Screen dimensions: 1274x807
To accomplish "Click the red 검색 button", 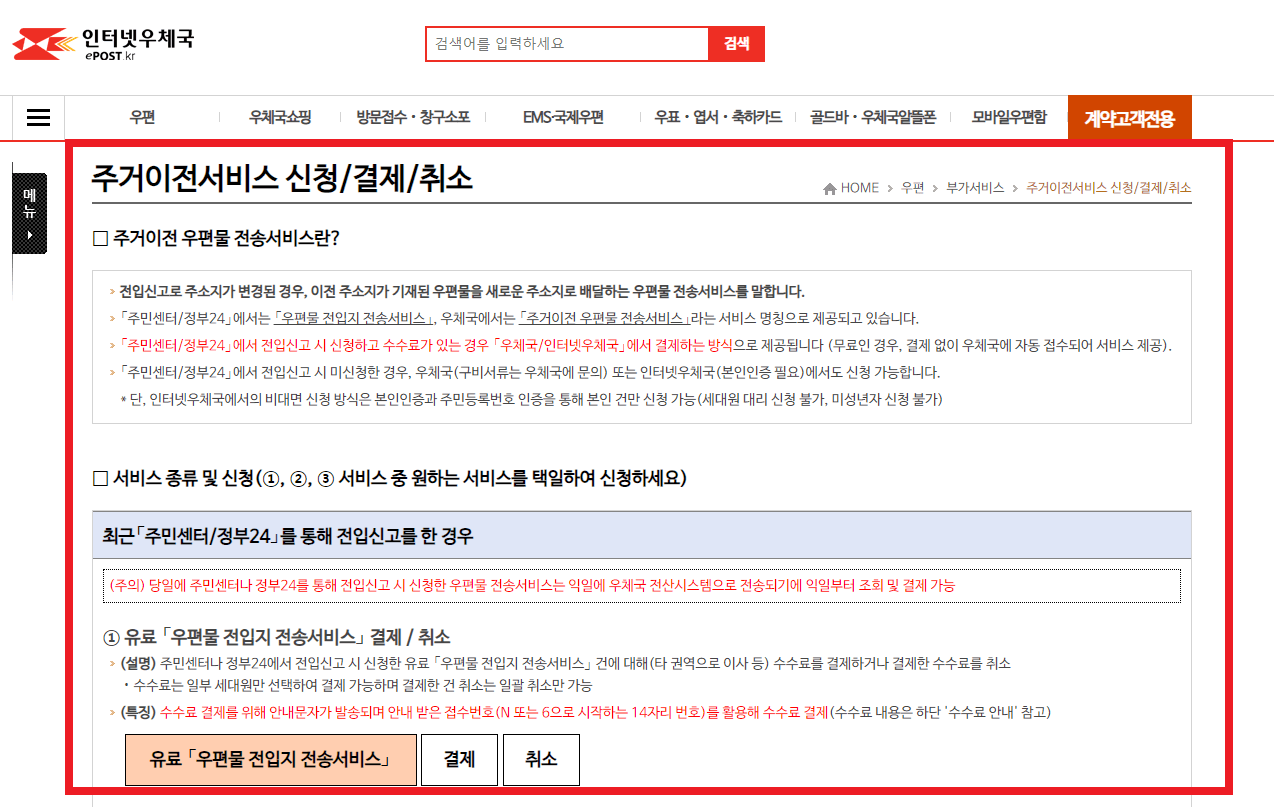I will click(x=737, y=44).
